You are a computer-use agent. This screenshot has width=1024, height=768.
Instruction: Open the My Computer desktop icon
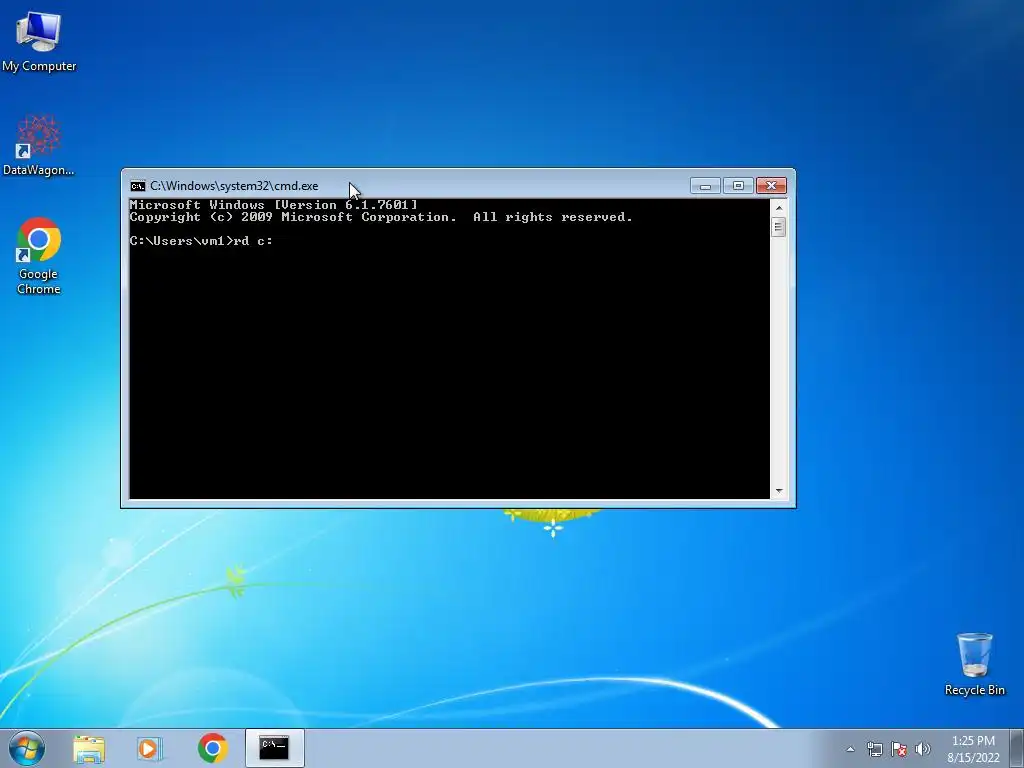(39, 39)
